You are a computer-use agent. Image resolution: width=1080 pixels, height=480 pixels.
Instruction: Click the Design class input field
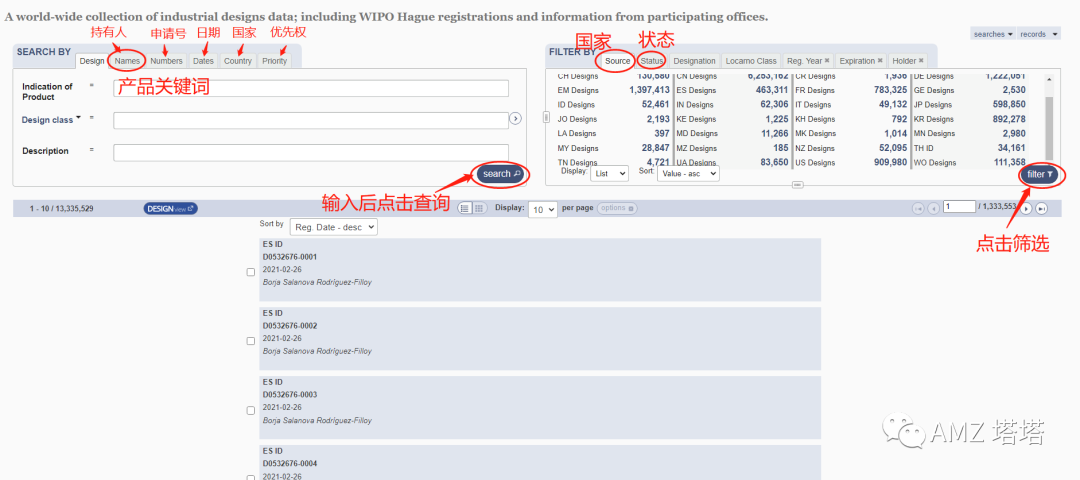coord(311,120)
